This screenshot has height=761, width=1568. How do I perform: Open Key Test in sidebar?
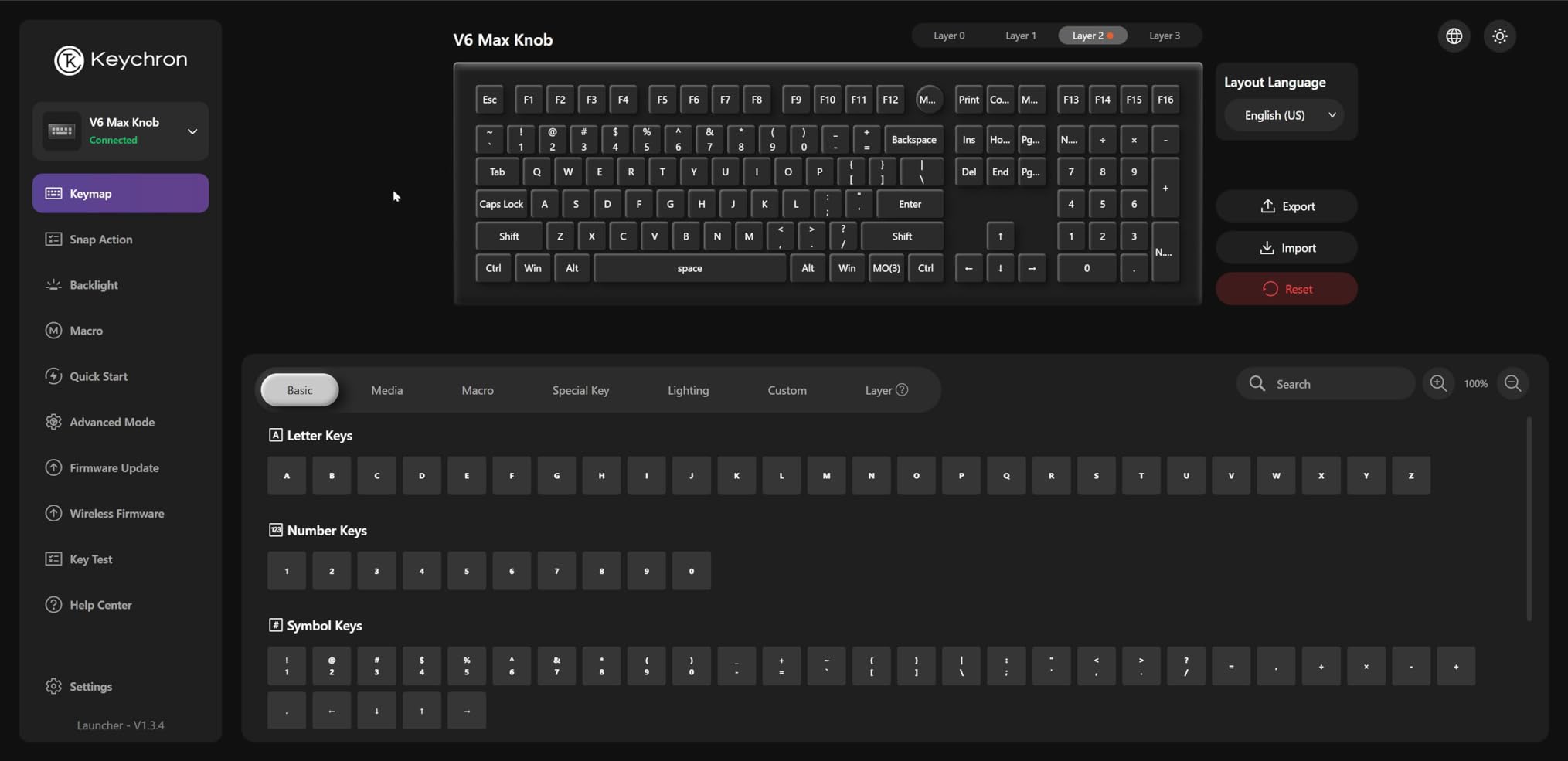tap(121, 559)
